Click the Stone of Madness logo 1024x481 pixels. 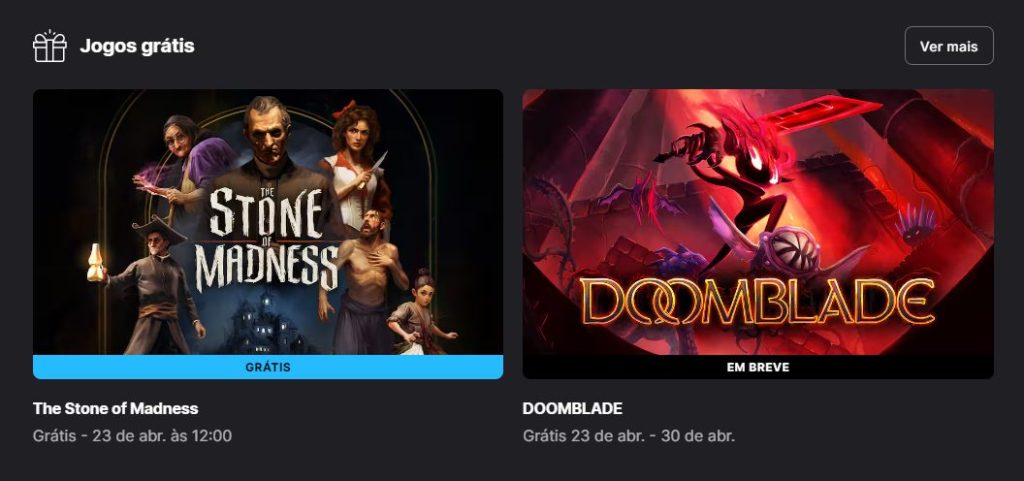[x=266, y=238]
